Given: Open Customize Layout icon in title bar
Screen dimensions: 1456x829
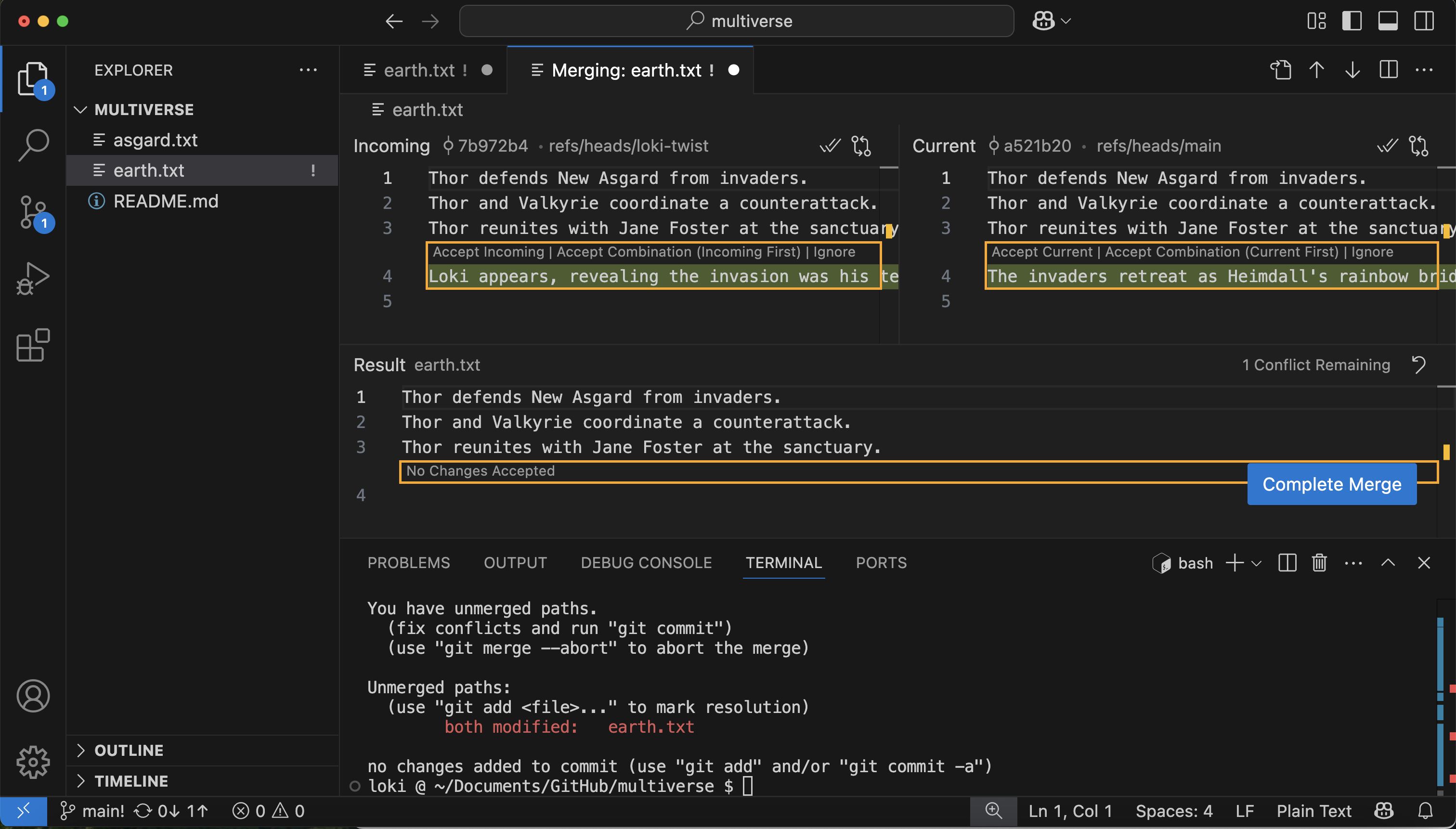Looking at the screenshot, I should coord(1316,22).
